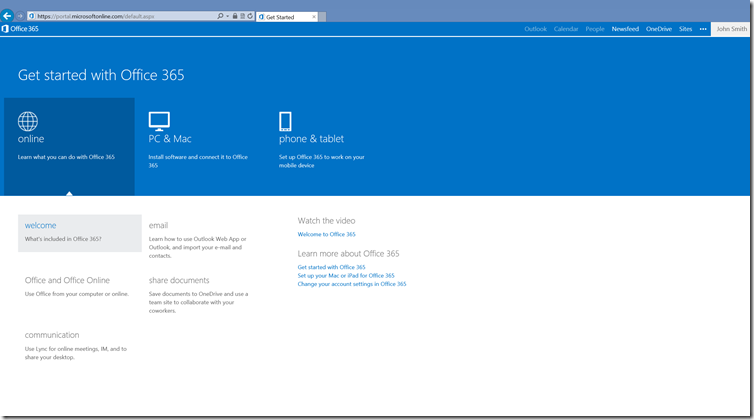Click the refresh icon in address bar
Viewport: 754px width, 420px height.
(x=250, y=16)
